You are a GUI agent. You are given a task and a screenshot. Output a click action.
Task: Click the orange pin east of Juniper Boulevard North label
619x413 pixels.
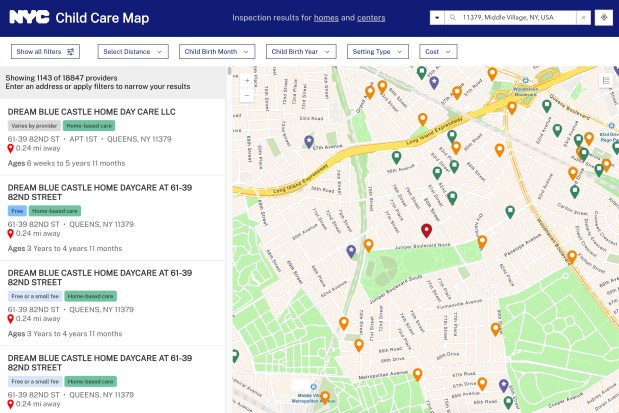[x=482, y=242]
